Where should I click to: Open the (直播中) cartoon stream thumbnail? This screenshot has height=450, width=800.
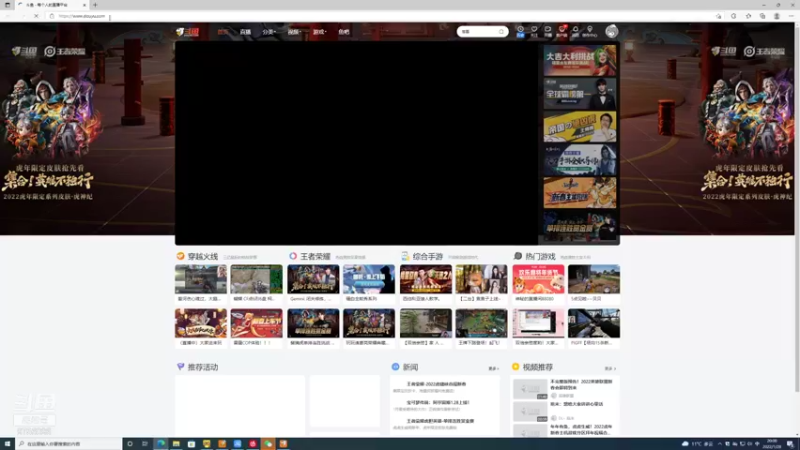tap(201, 323)
